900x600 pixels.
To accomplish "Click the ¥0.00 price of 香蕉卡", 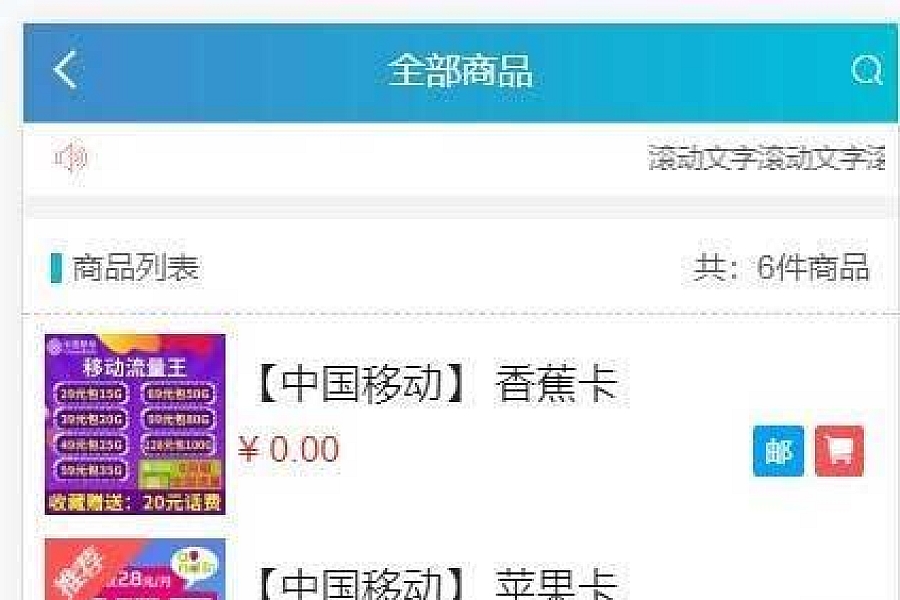I will pyautogui.click(x=289, y=449).
